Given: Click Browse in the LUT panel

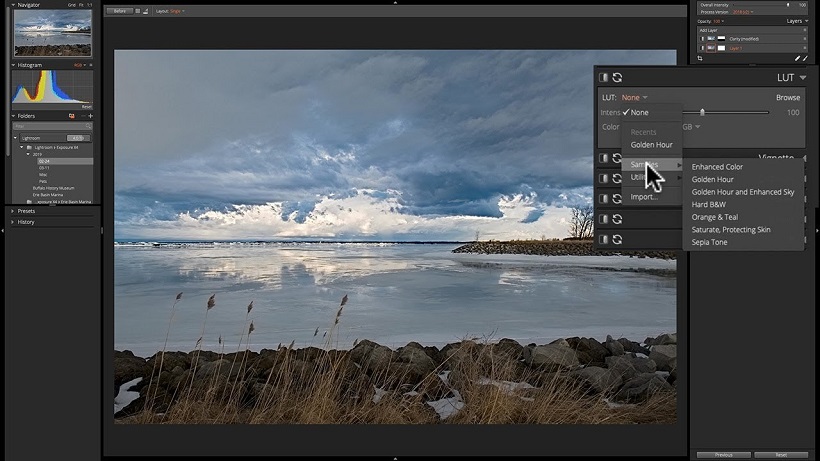Looking at the screenshot, I should coord(788,97).
